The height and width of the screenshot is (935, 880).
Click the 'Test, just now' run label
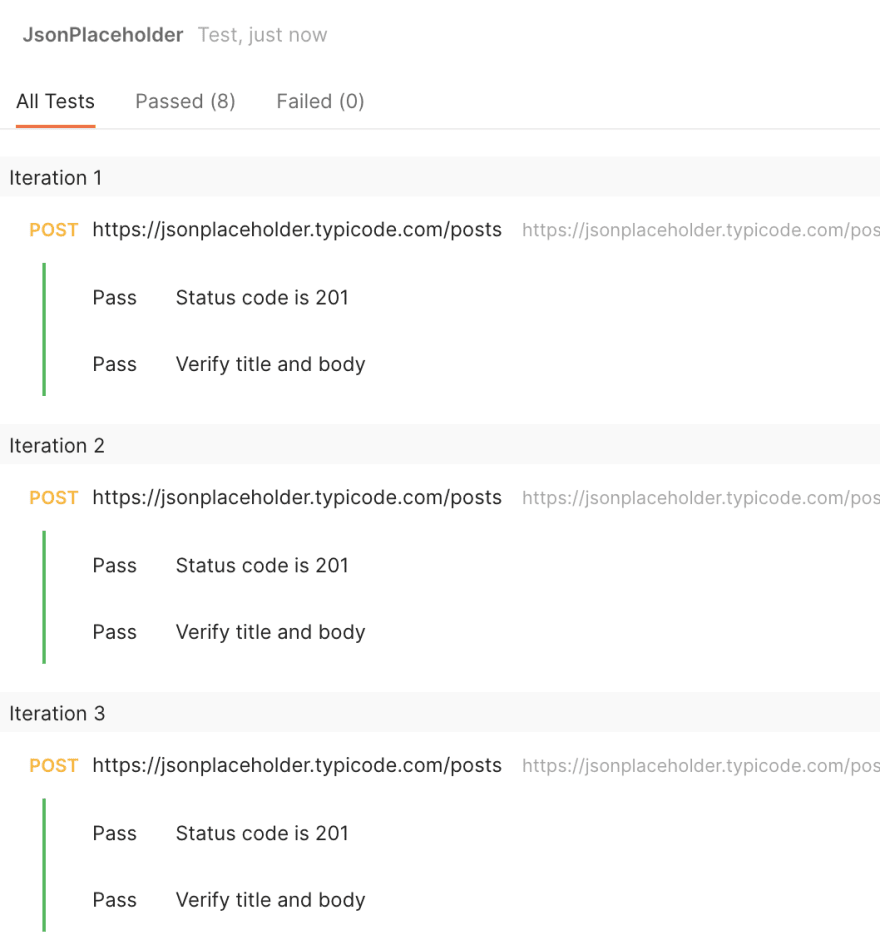click(262, 35)
